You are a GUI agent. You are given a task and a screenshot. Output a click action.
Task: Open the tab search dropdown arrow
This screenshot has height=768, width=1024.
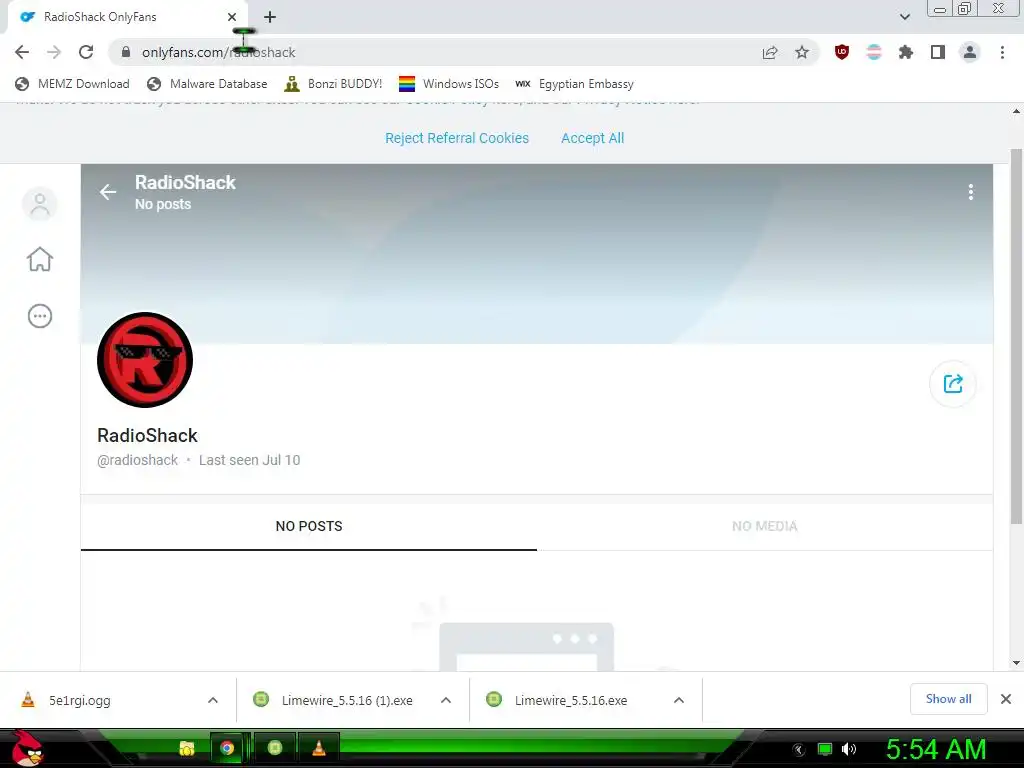pos(905,17)
